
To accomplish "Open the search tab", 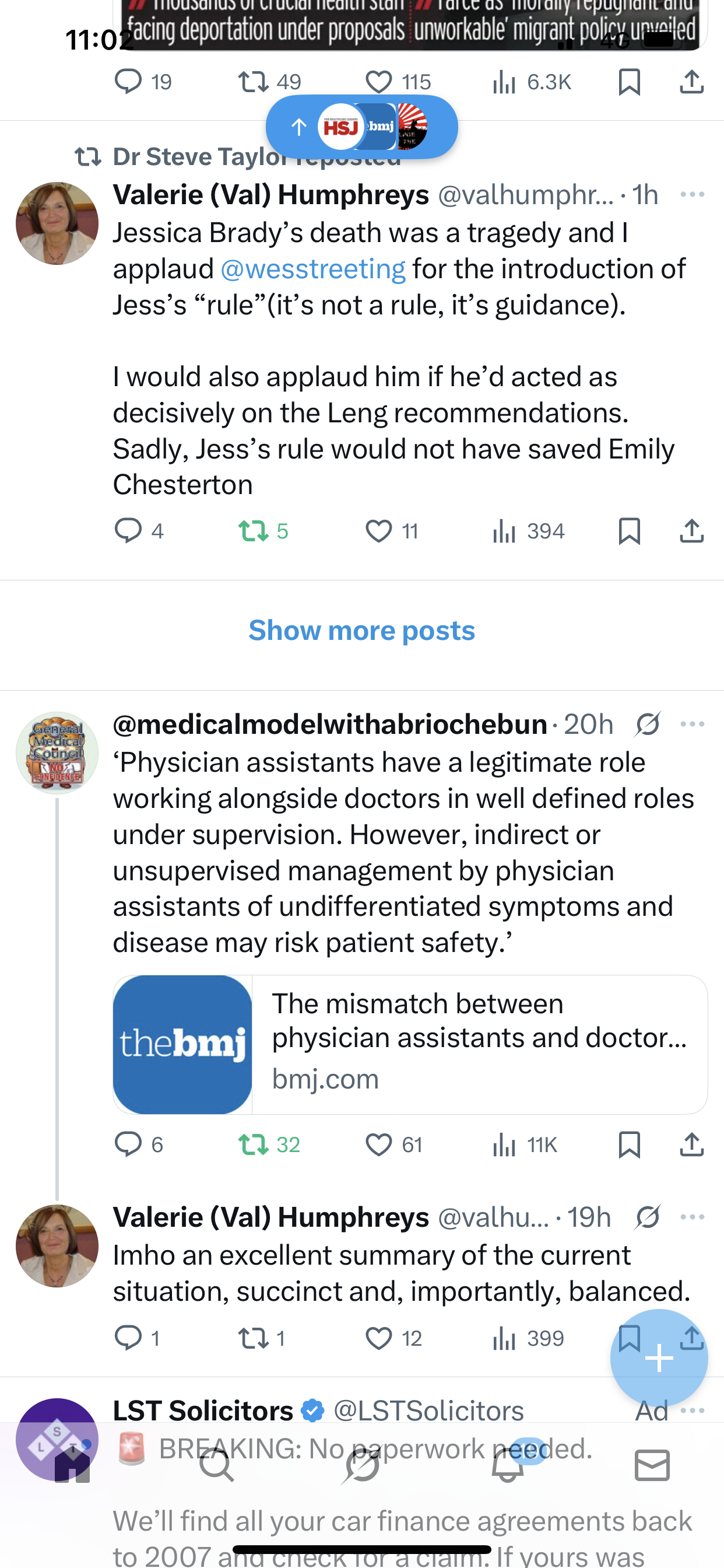I will point(217,1465).
